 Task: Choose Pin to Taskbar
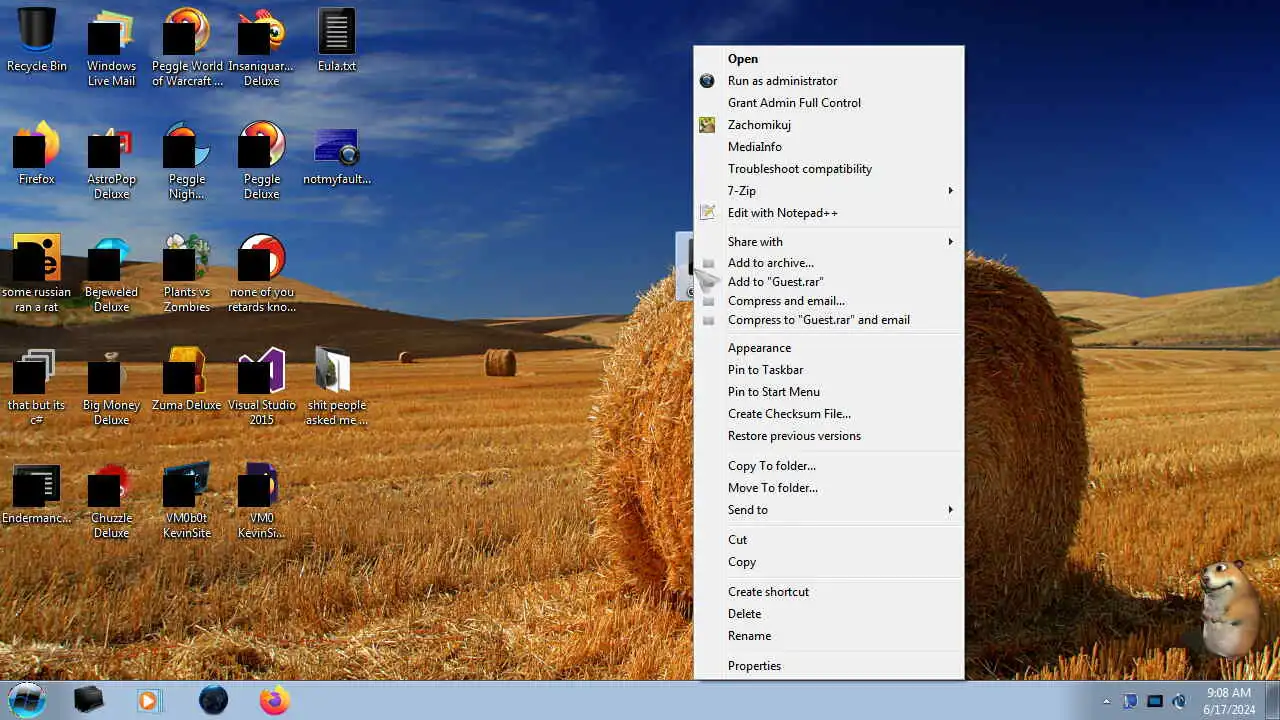click(829, 370)
